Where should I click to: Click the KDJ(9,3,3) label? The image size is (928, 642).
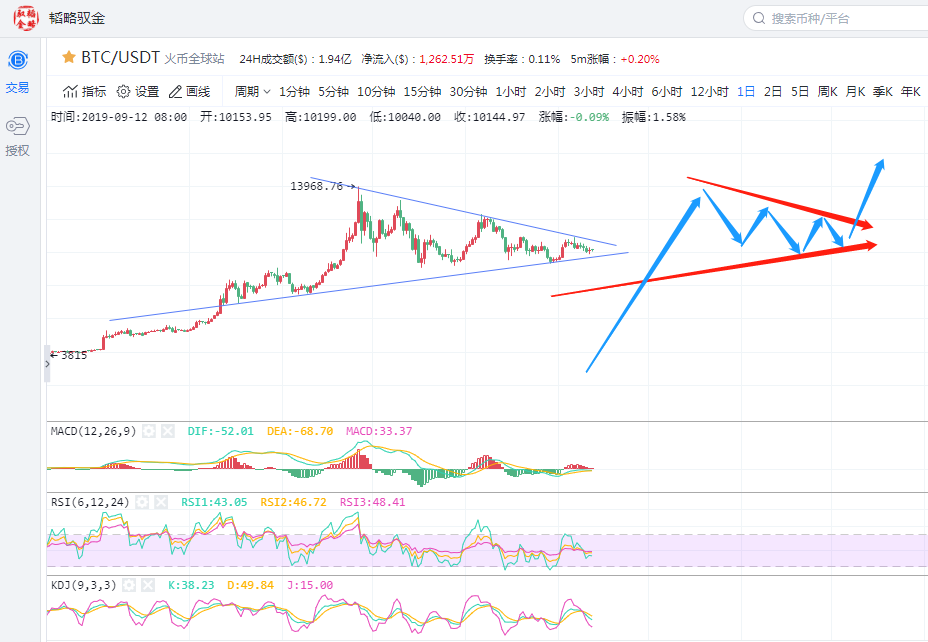click(x=83, y=585)
